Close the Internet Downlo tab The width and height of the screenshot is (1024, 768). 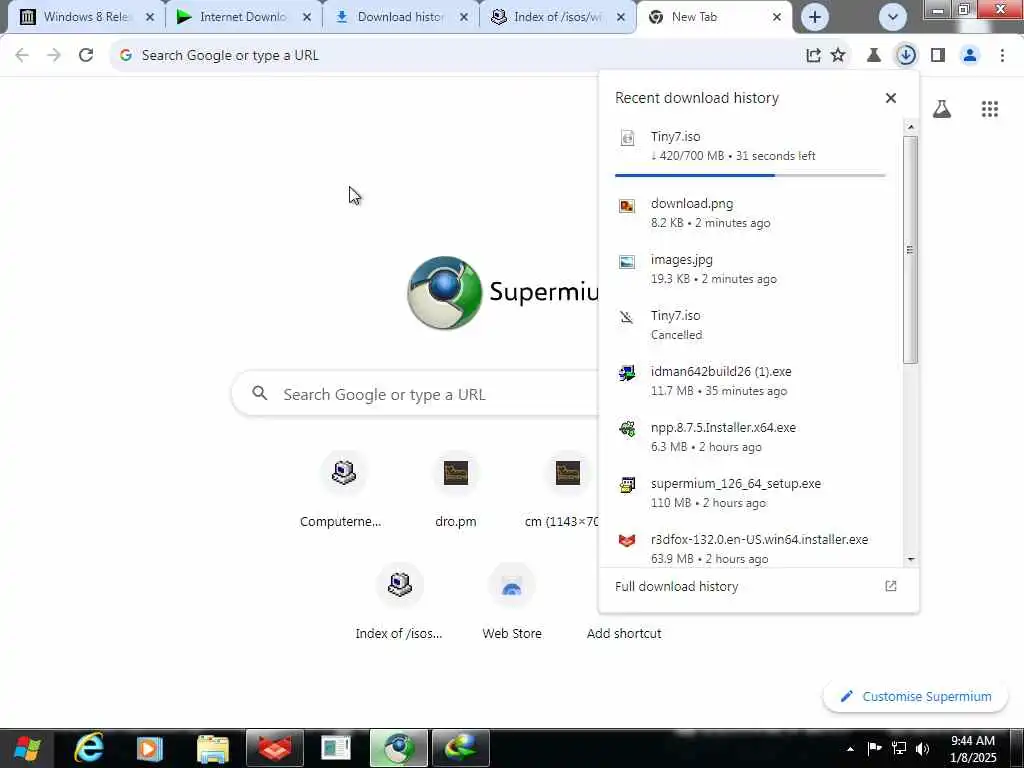tap(307, 17)
